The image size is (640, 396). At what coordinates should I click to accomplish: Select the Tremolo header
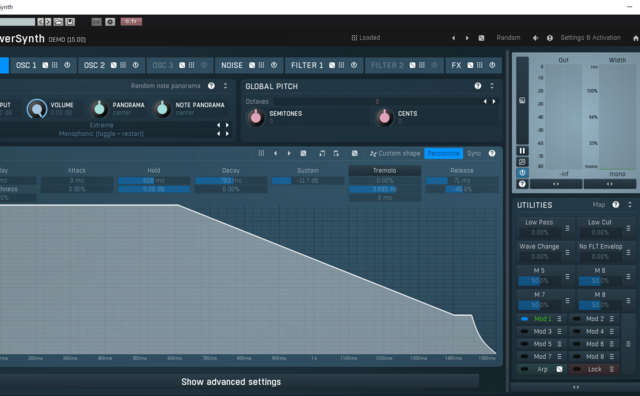[384, 170]
